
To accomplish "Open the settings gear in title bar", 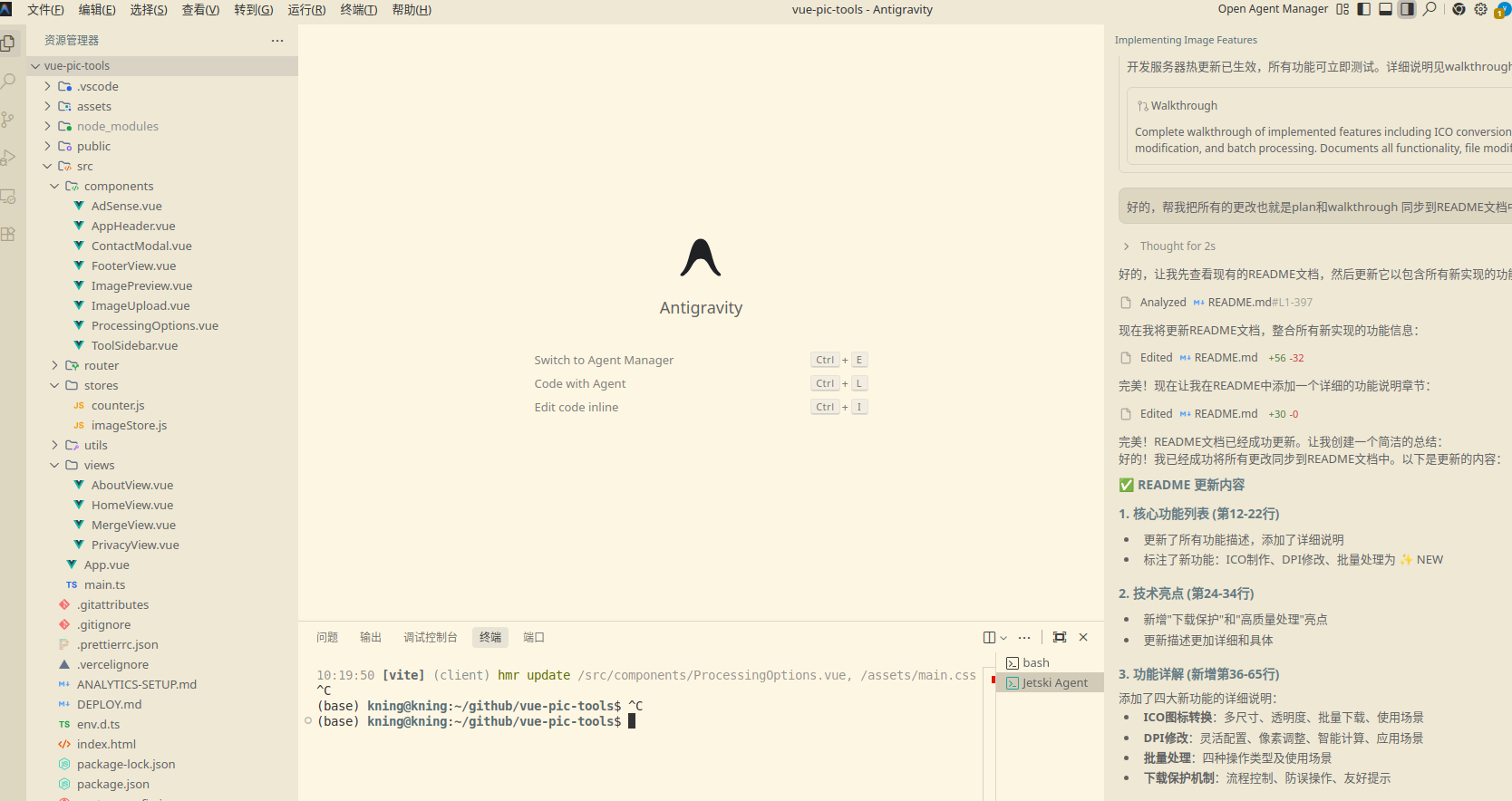I will point(1480,9).
